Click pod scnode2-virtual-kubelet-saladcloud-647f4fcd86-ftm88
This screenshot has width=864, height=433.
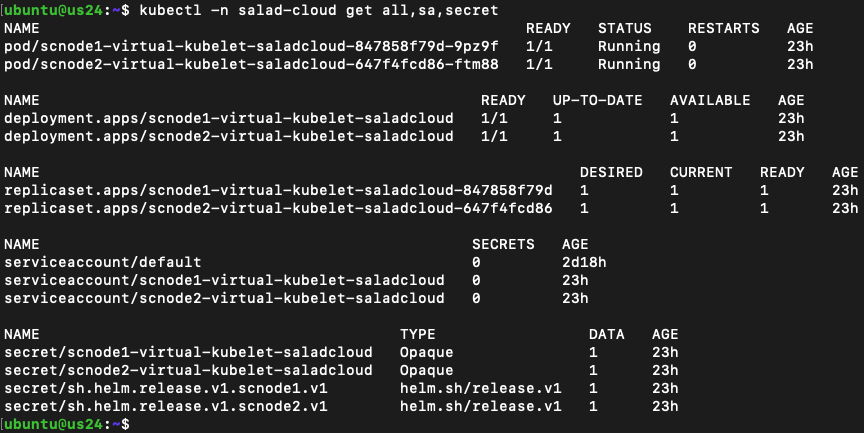pos(251,64)
